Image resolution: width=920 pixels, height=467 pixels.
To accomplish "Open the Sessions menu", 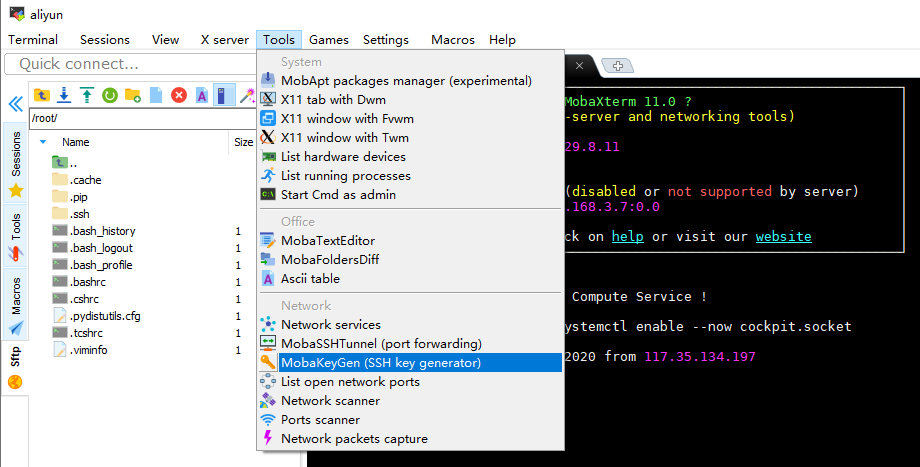I will coord(105,40).
